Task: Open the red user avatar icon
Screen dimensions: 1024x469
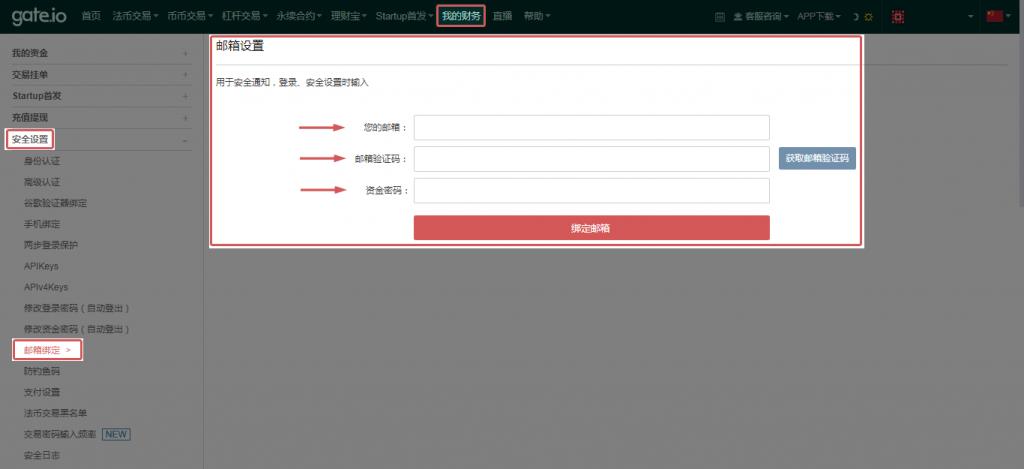Action: coord(898,17)
